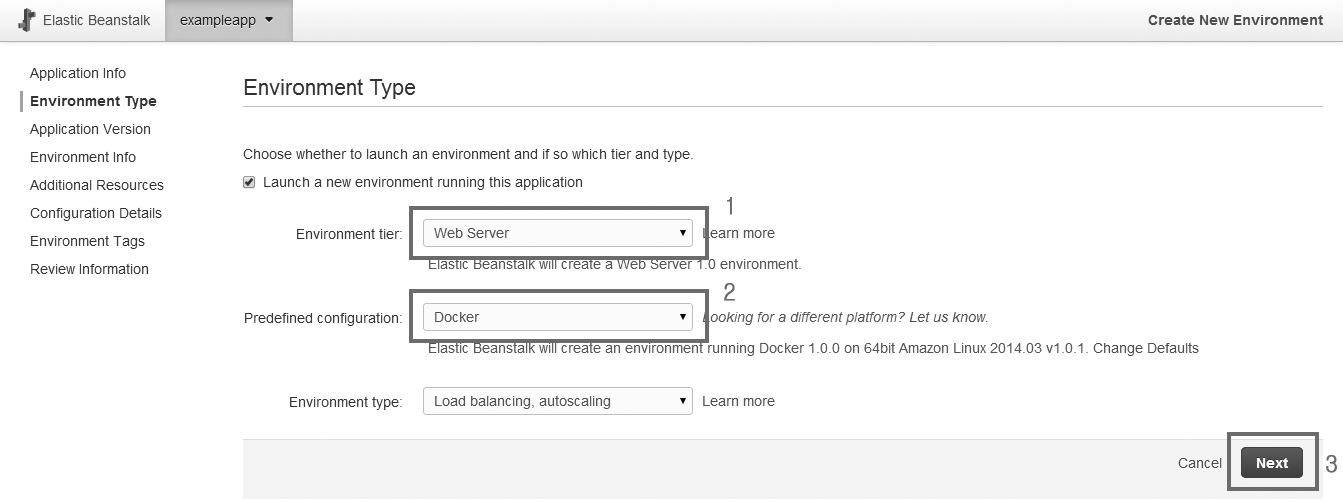Open the Environment type dropdown

pos(557,401)
